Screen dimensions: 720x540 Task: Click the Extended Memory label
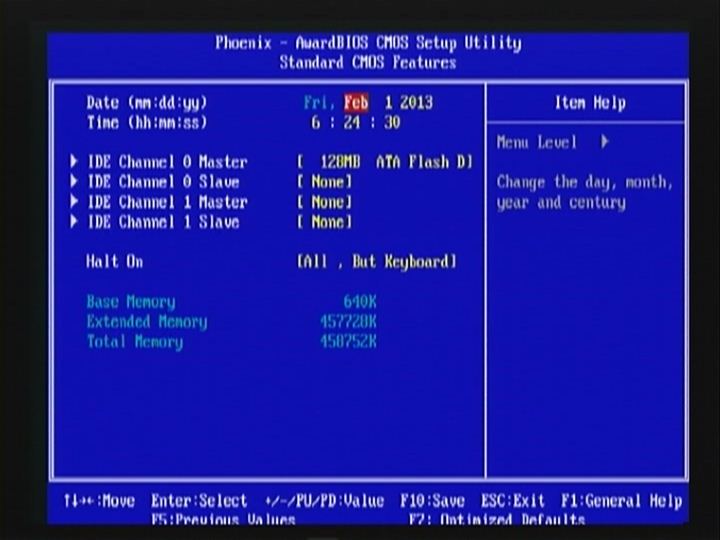[147, 322]
